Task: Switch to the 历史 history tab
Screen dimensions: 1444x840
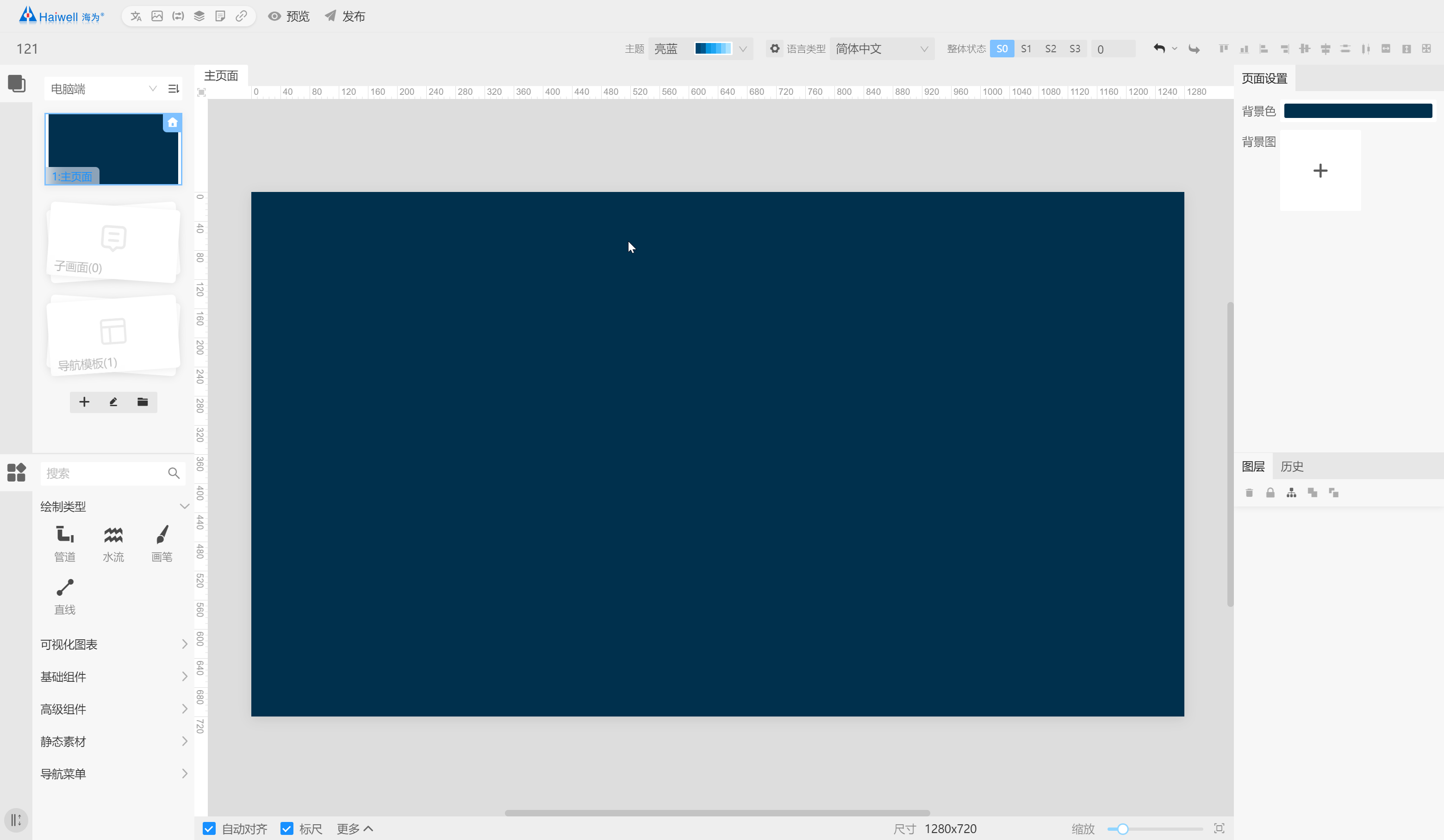Action: (x=1292, y=466)
